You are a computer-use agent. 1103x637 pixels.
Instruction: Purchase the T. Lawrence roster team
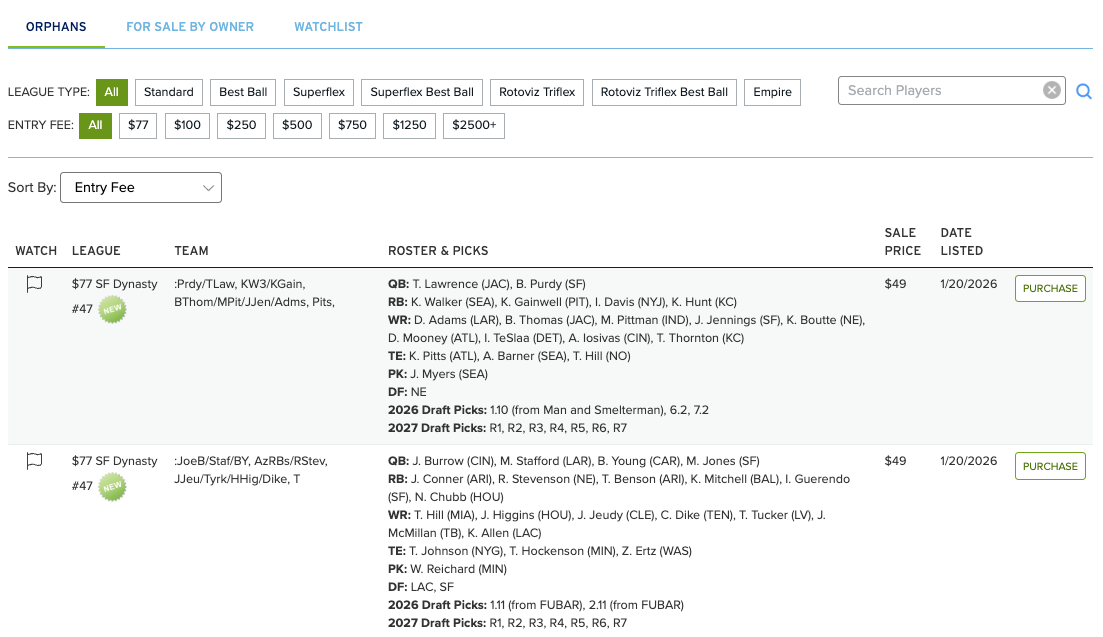point(1050,288)
